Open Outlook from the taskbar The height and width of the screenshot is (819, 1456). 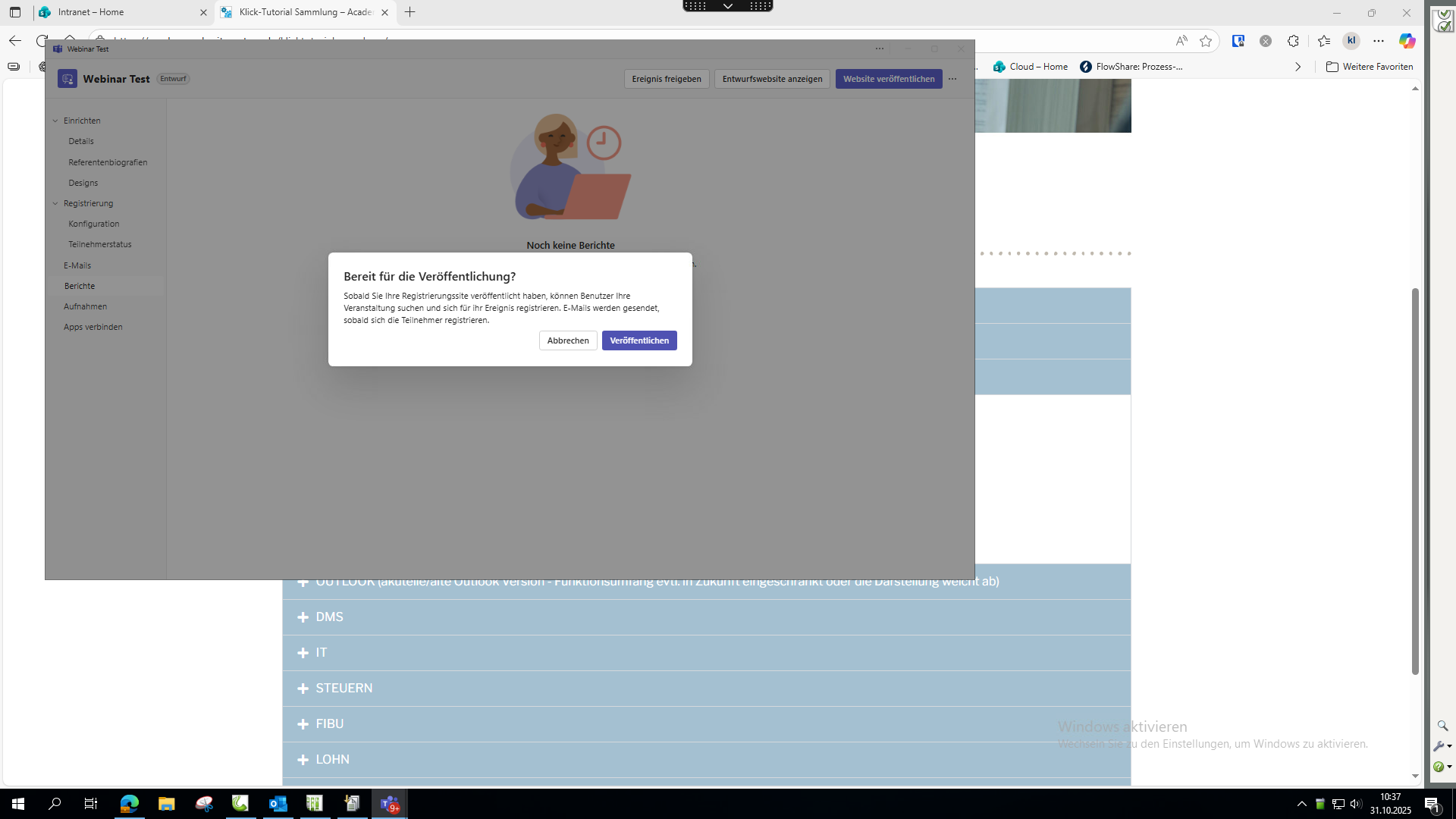click(278, 804)
